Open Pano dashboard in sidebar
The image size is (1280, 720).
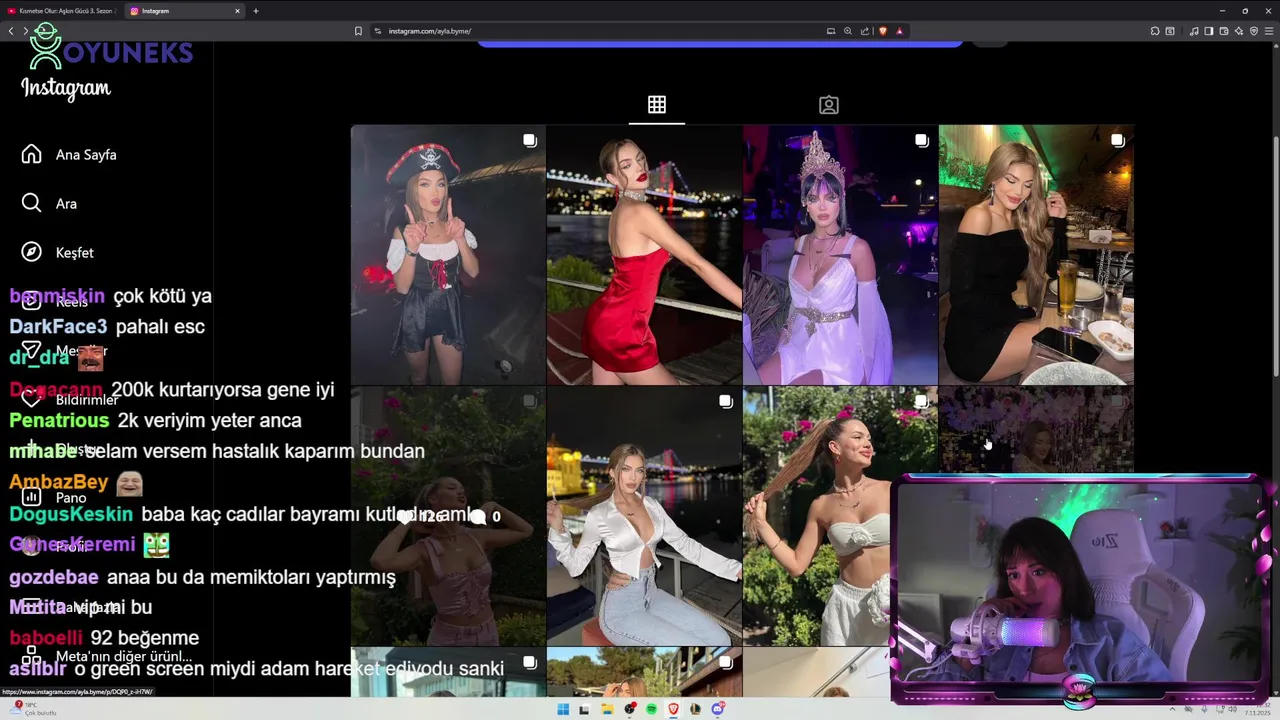(54, 497)
